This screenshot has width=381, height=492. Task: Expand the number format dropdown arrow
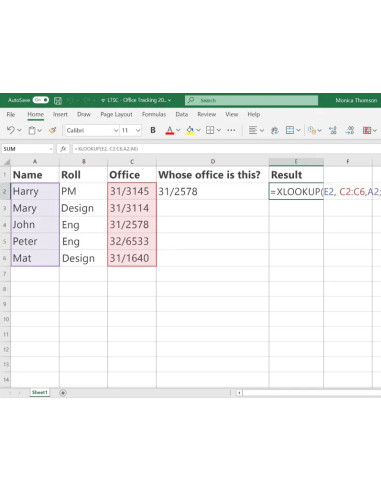tap(320, 130)
